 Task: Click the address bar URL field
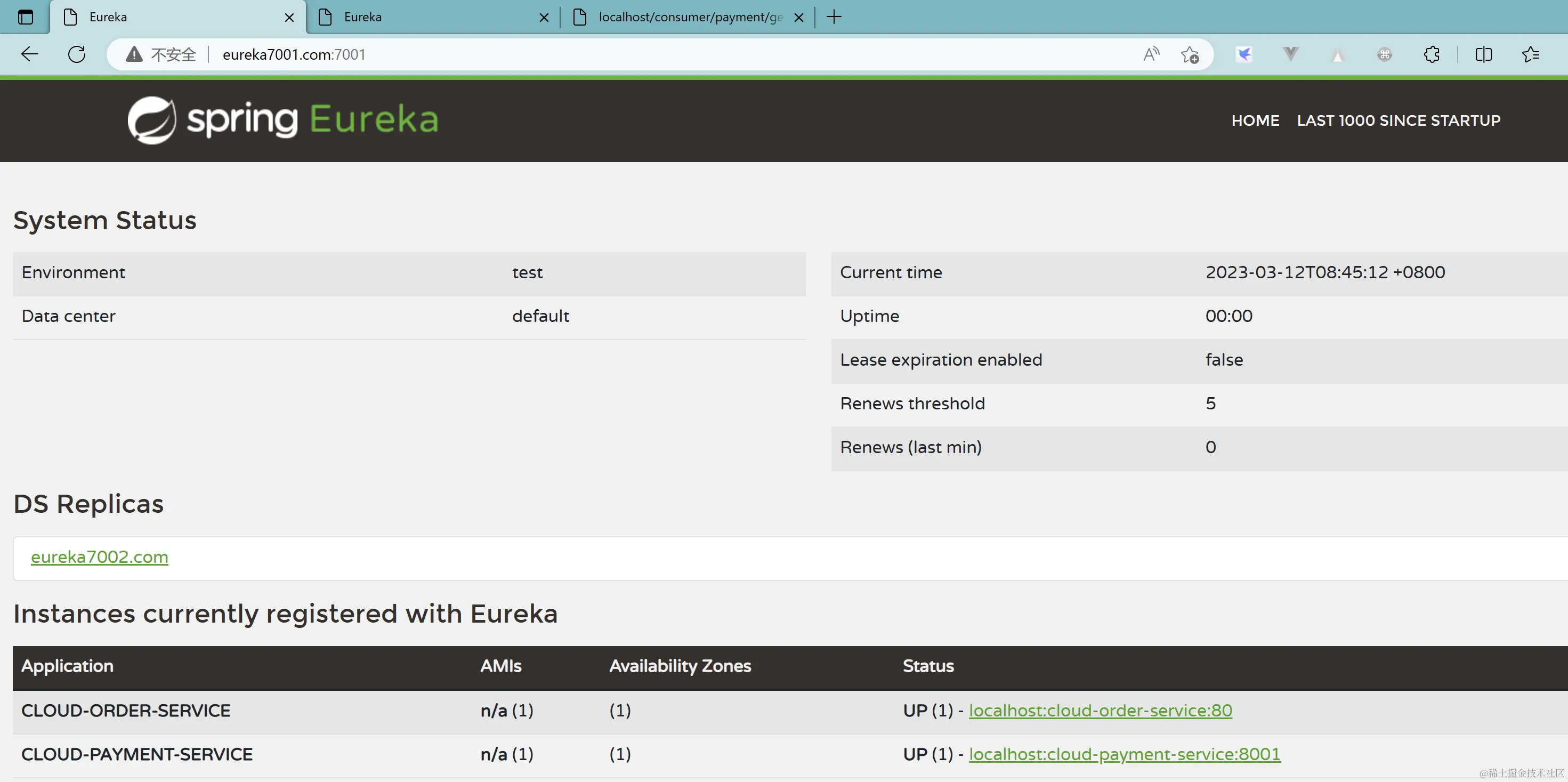point(548,54)
